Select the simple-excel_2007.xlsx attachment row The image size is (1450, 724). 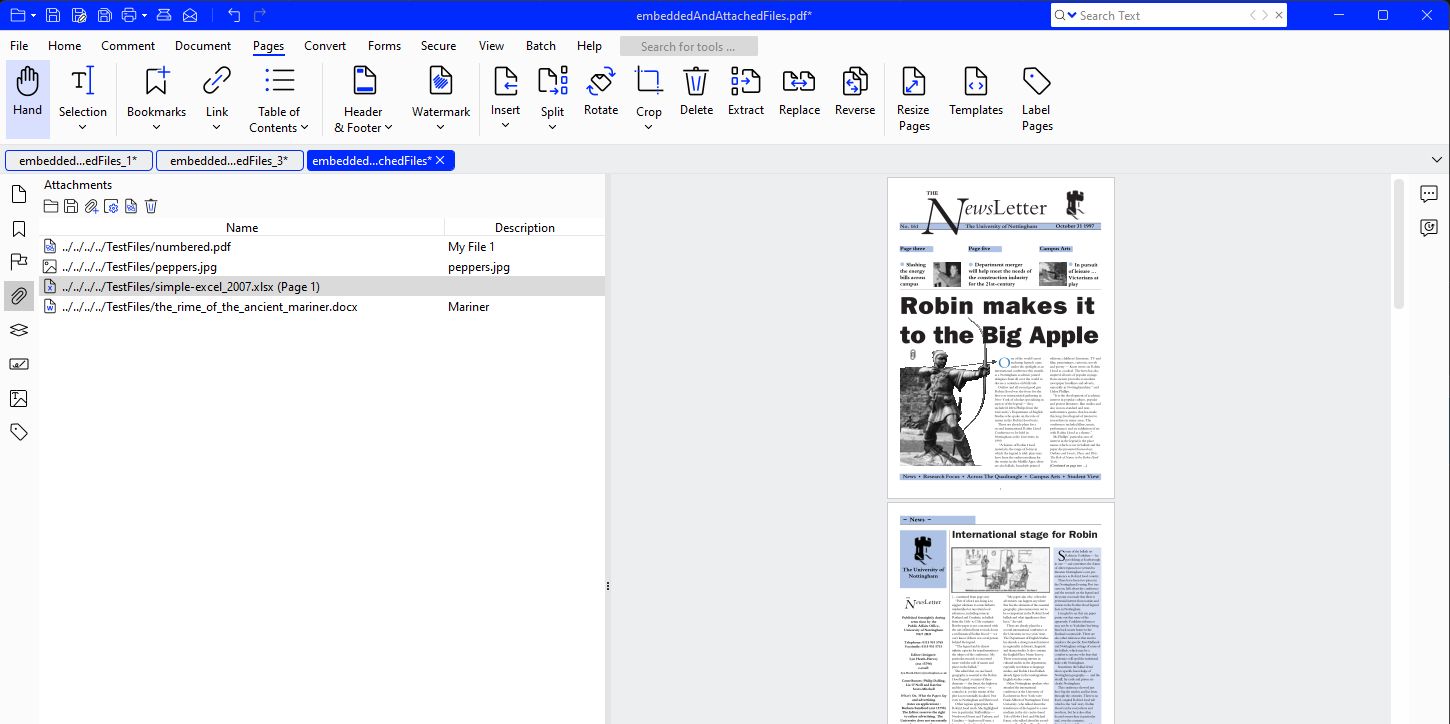tap(322, 287)
